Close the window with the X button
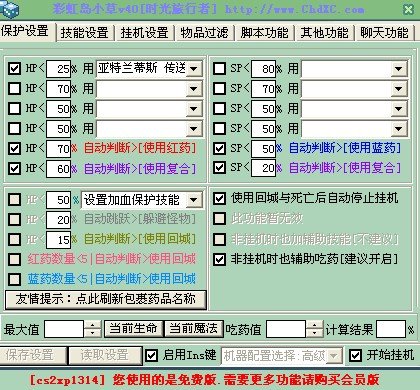Screen dimensions: 420x390 tap(408, 9)
